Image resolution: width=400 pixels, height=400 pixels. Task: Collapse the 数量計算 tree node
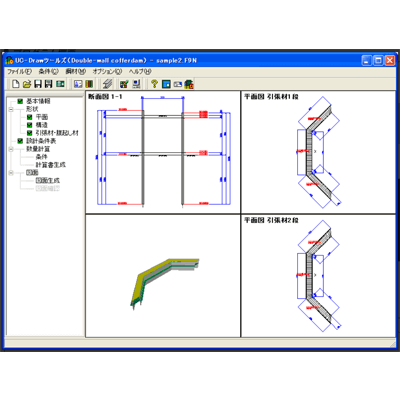tap(11, 149)
